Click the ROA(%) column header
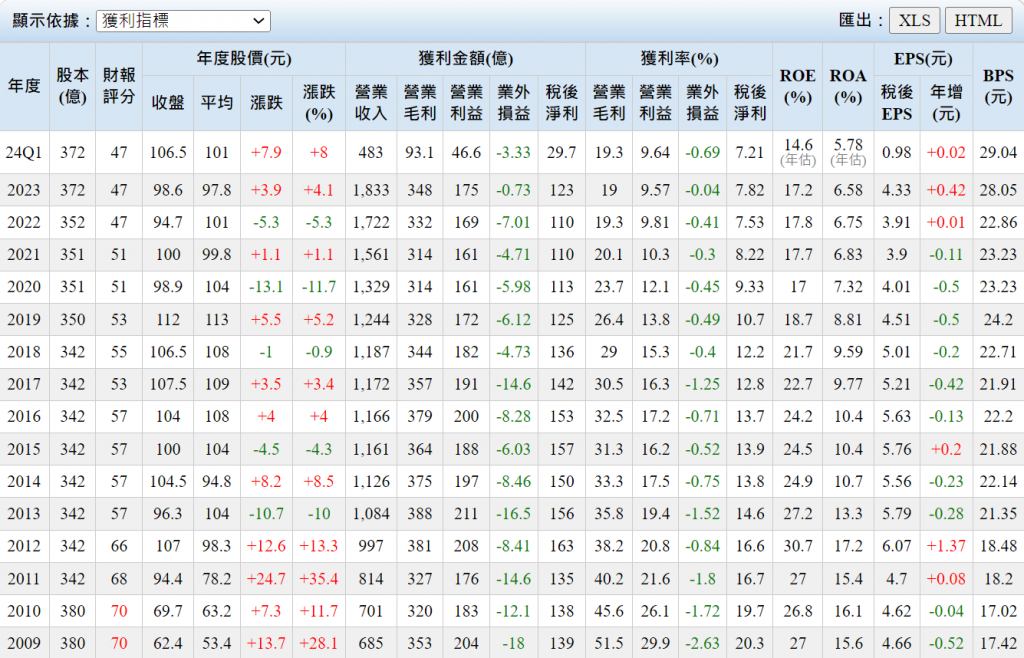Screen dimensions: 1024x658 pos(848,87)
